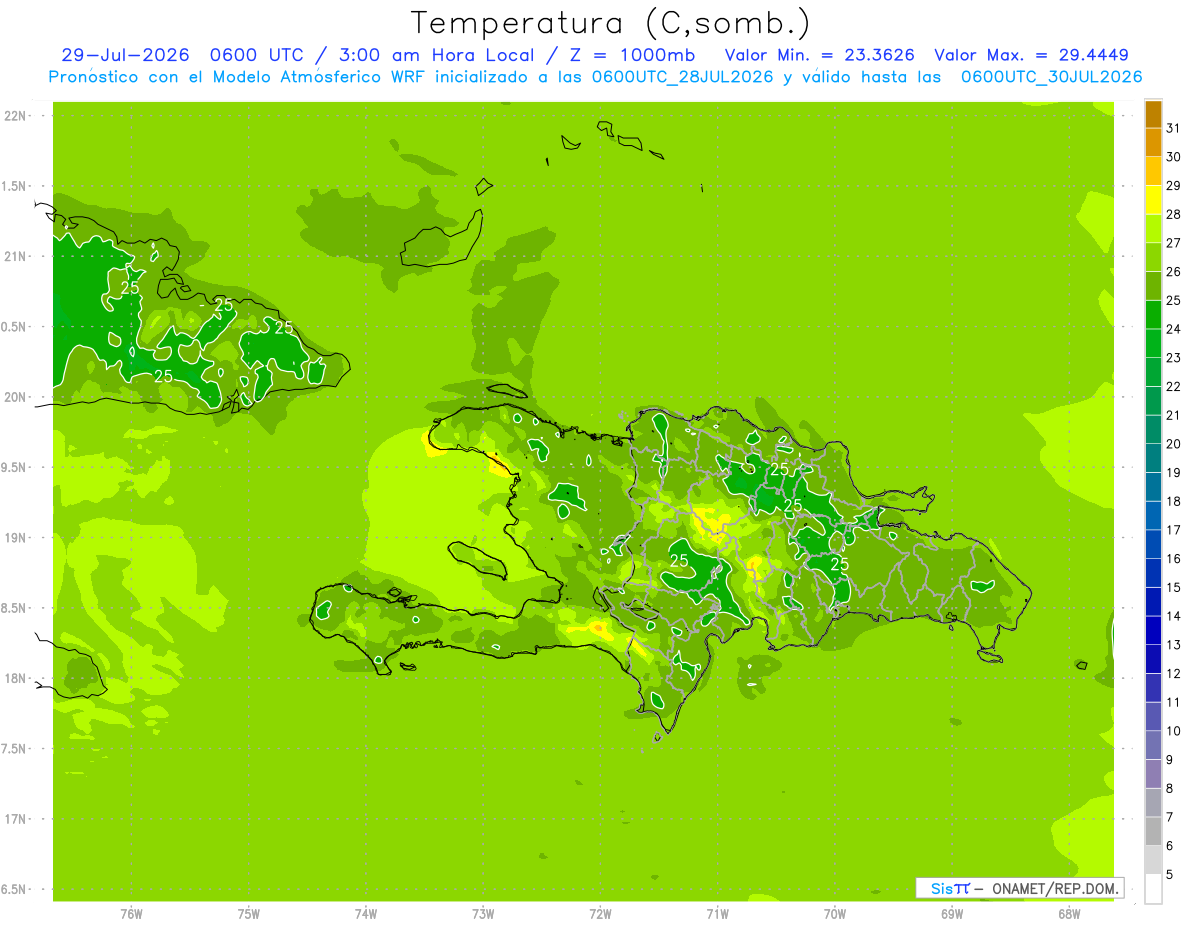
Task: Click the "ONAMET/REP.DOM." credit label
Action: (1056, 888)
